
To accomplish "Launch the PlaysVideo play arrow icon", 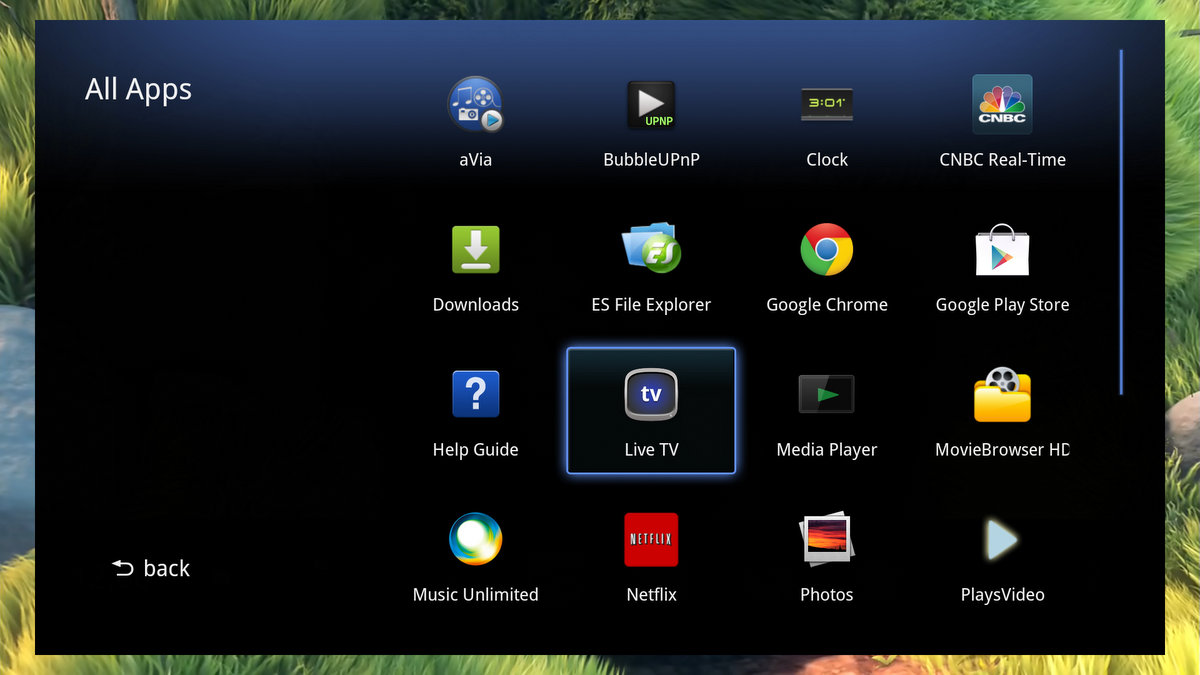I will (1002, 540).
